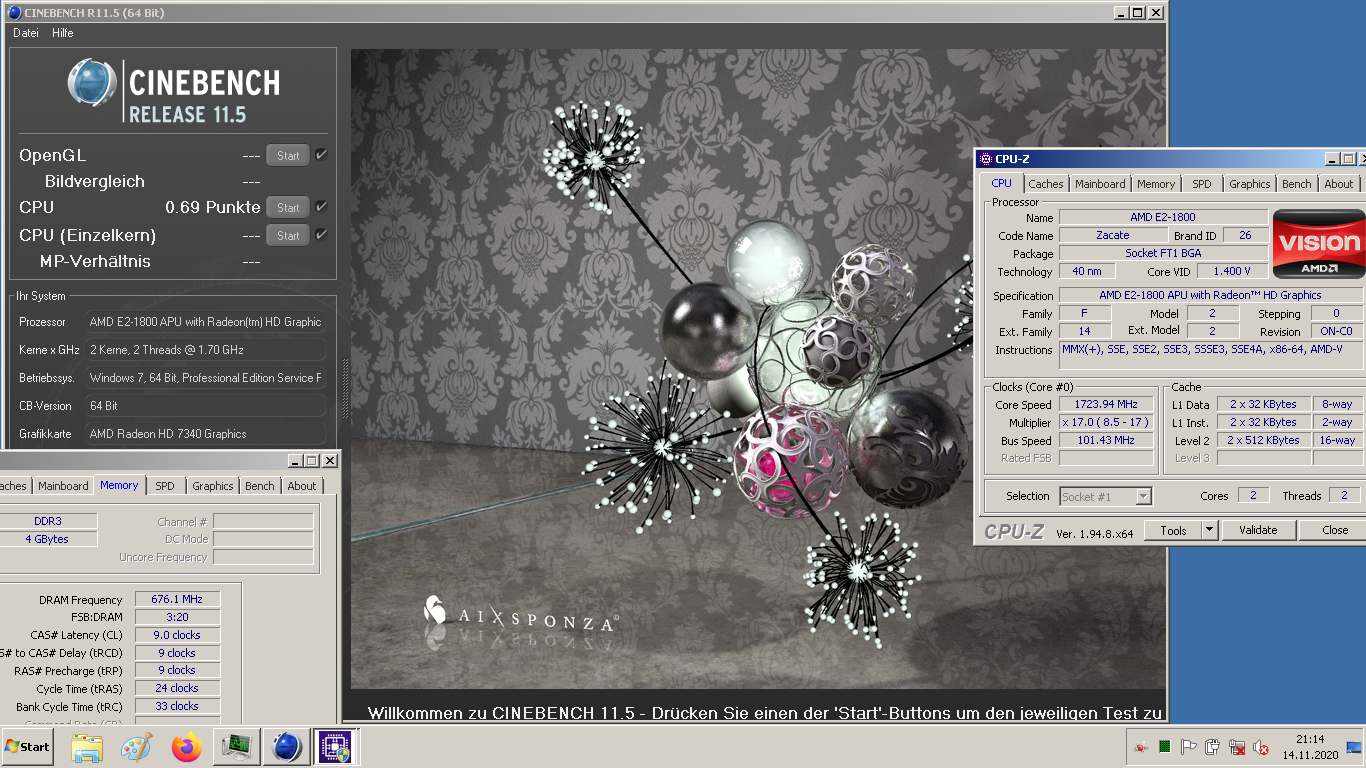Select Mainboard tab in lower-left CPU-Z window
This screenshot has width=1366, height=768.
63,486
